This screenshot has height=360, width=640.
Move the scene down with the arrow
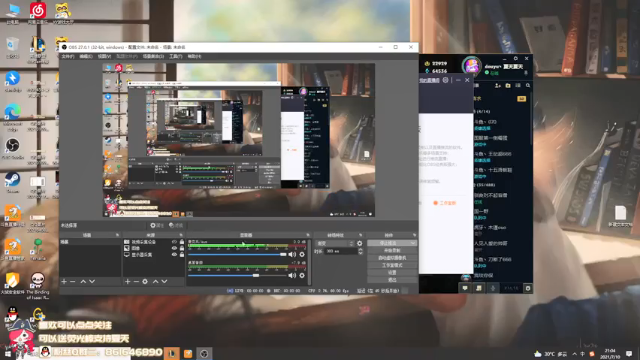click(92, 282)
